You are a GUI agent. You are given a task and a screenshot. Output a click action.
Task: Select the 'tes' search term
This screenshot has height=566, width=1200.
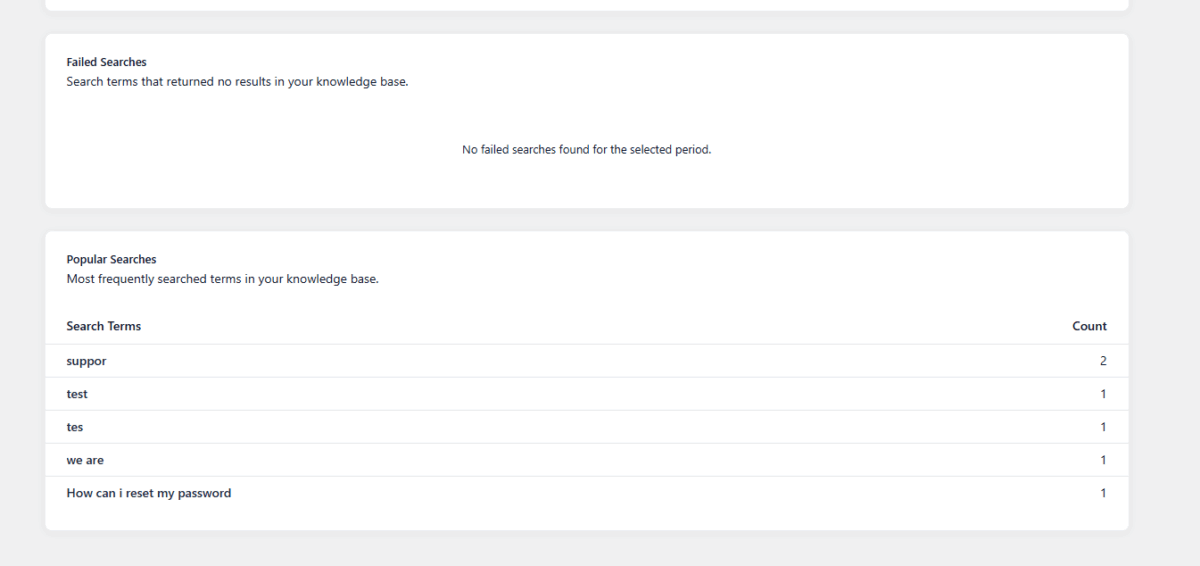click(x=75, y=427)
